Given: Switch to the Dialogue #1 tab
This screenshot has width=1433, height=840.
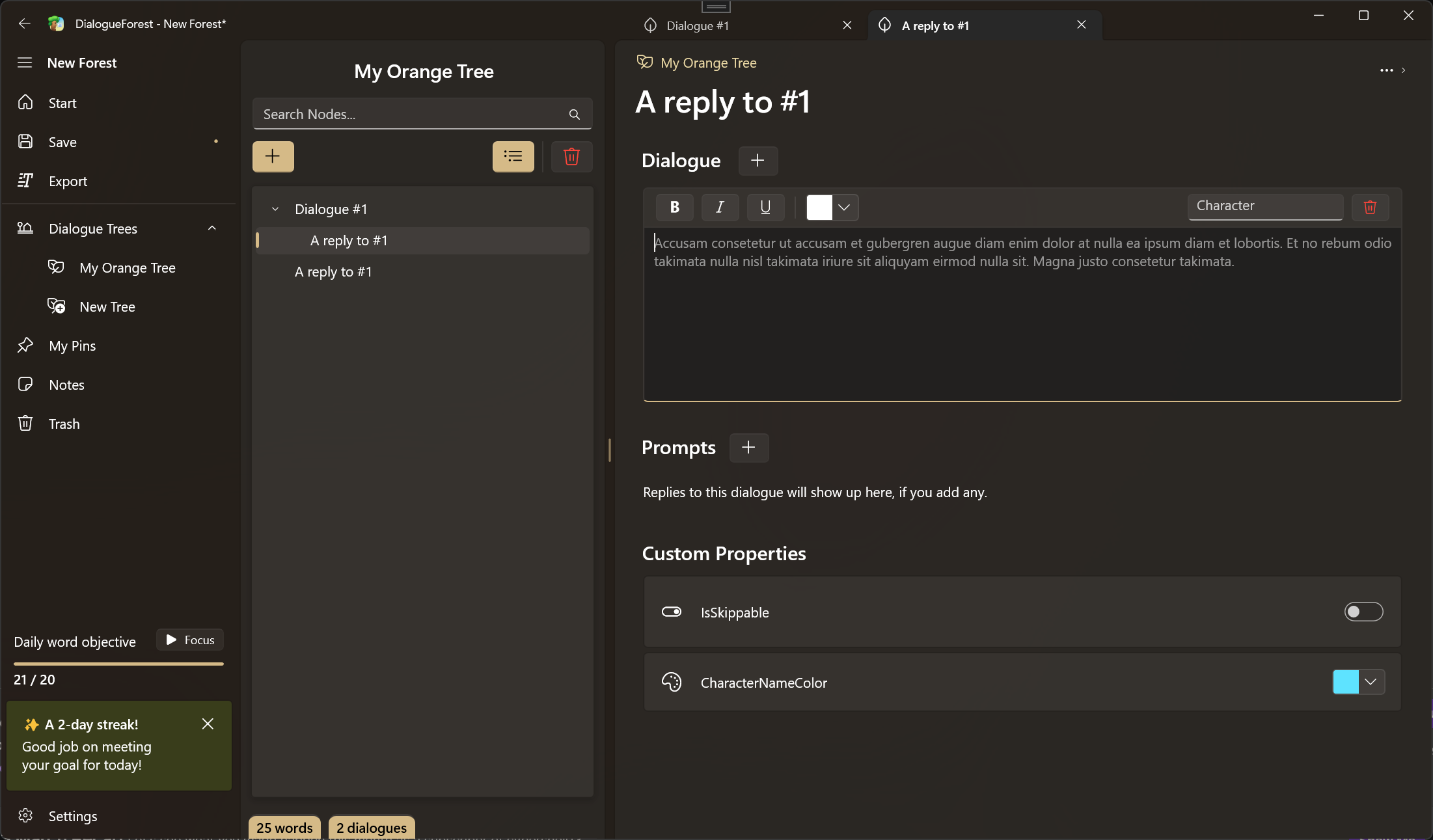Looking at the screenshot, I should (697, 25).
